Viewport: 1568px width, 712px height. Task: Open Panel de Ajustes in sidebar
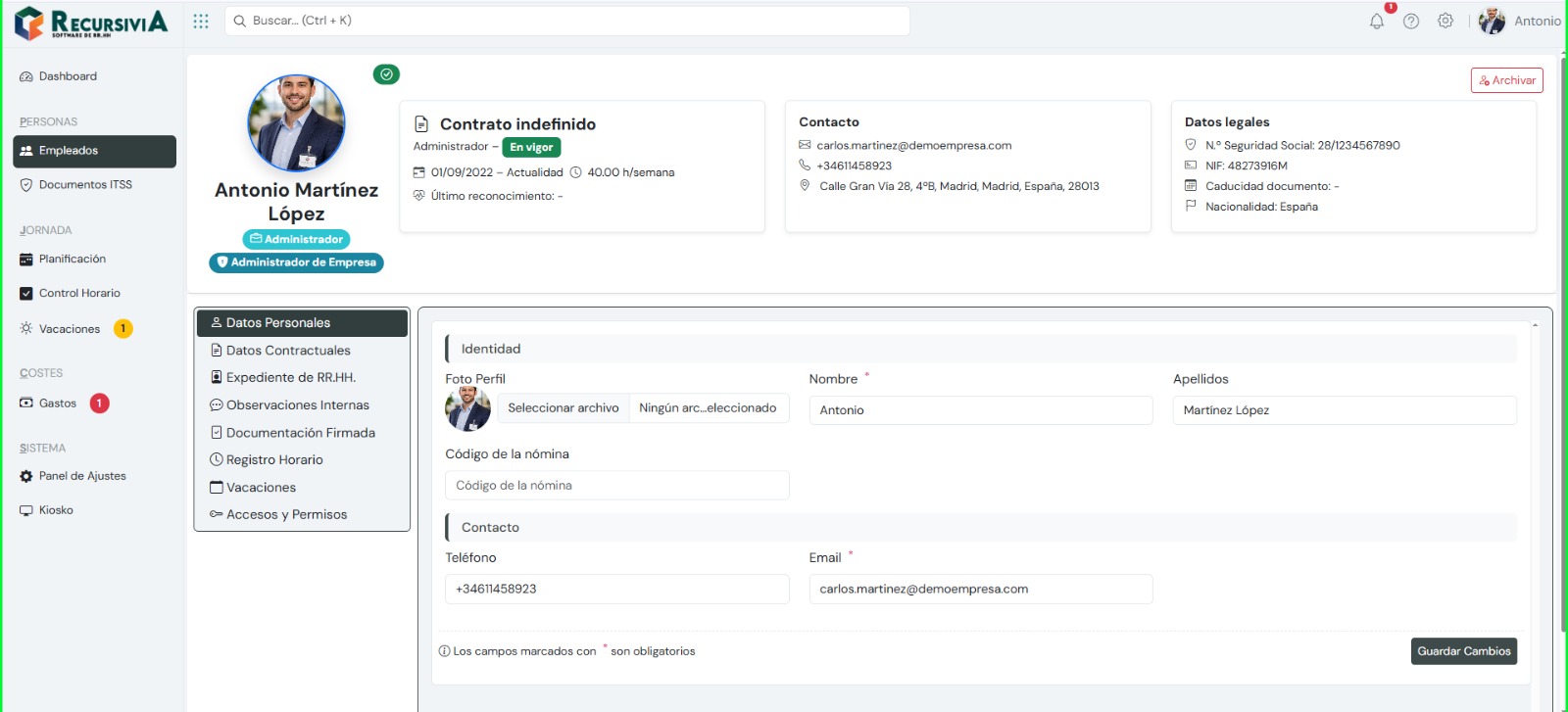pos(82,476)
